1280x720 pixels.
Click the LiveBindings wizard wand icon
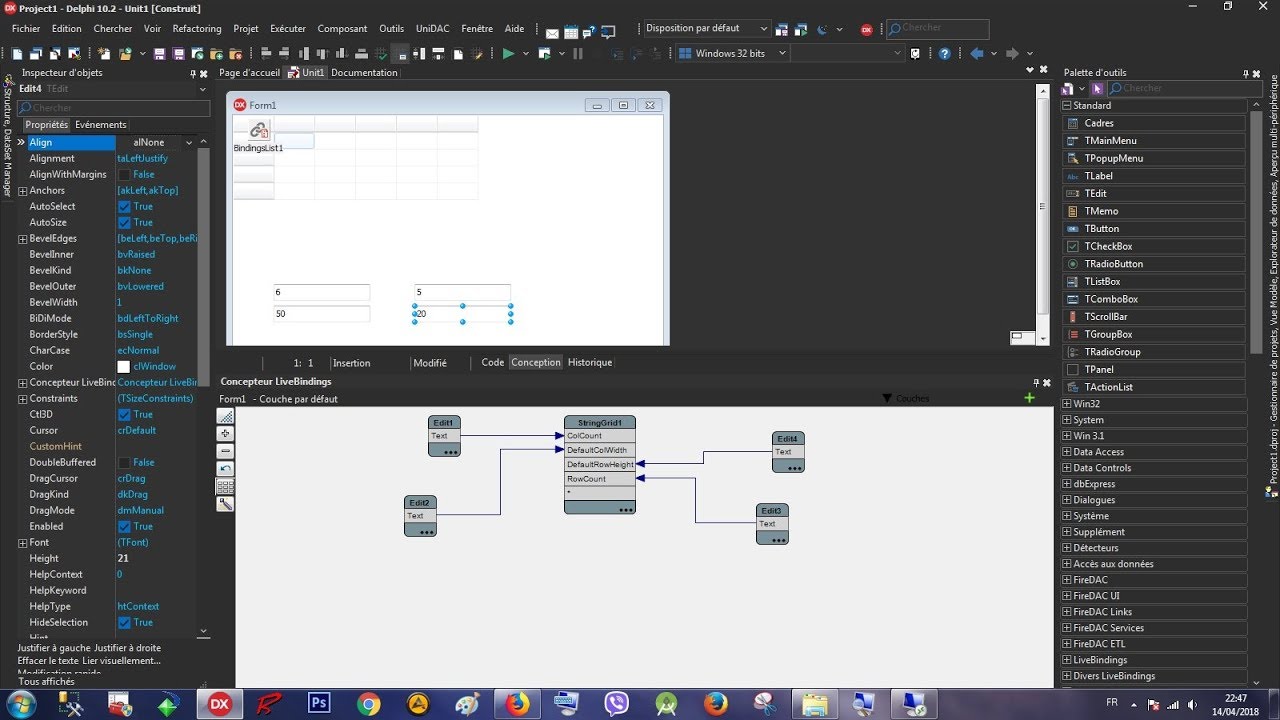tap(226, 504)
